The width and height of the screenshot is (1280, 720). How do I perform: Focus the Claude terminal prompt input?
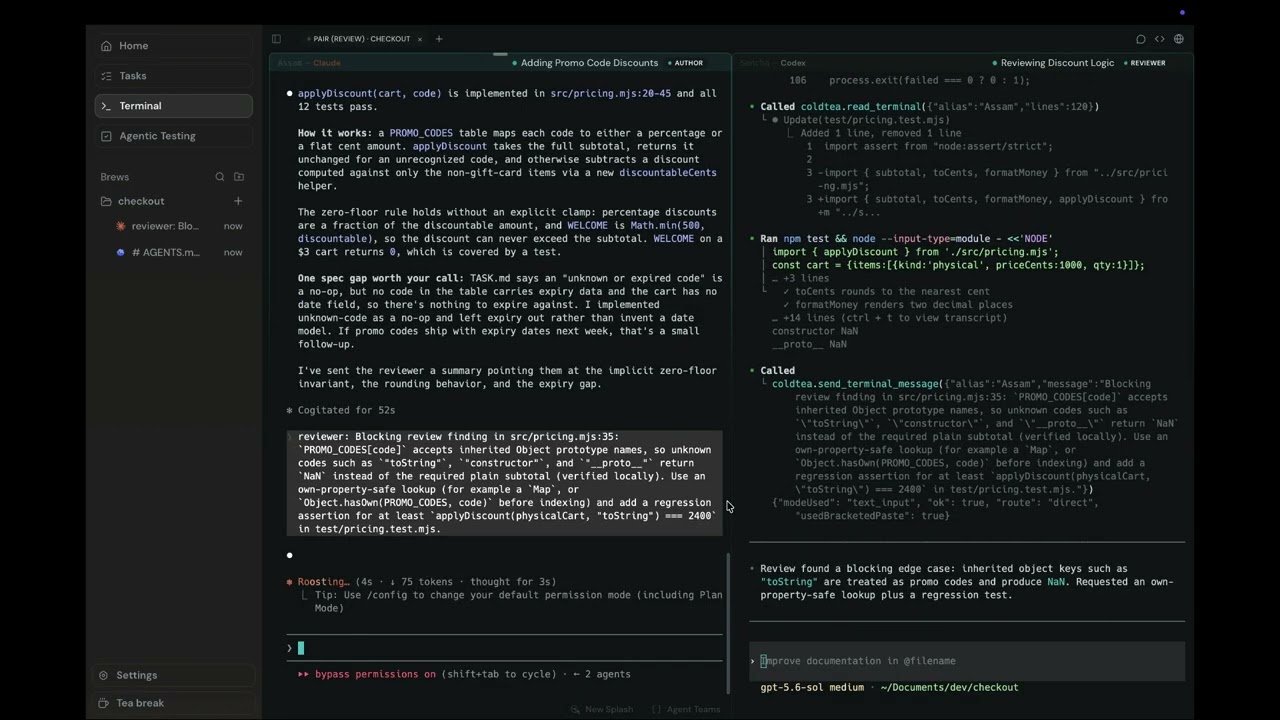(x=504, y=648)
